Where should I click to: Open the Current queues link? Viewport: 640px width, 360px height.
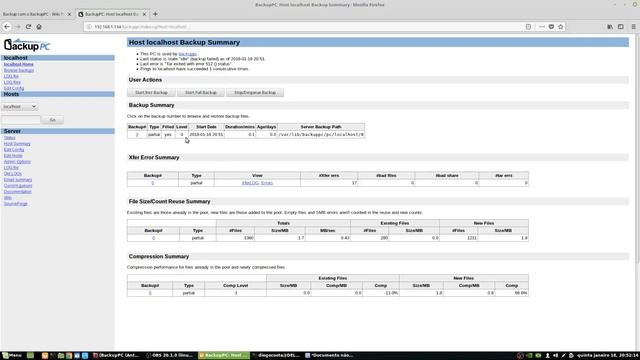(x=18, y=186)
